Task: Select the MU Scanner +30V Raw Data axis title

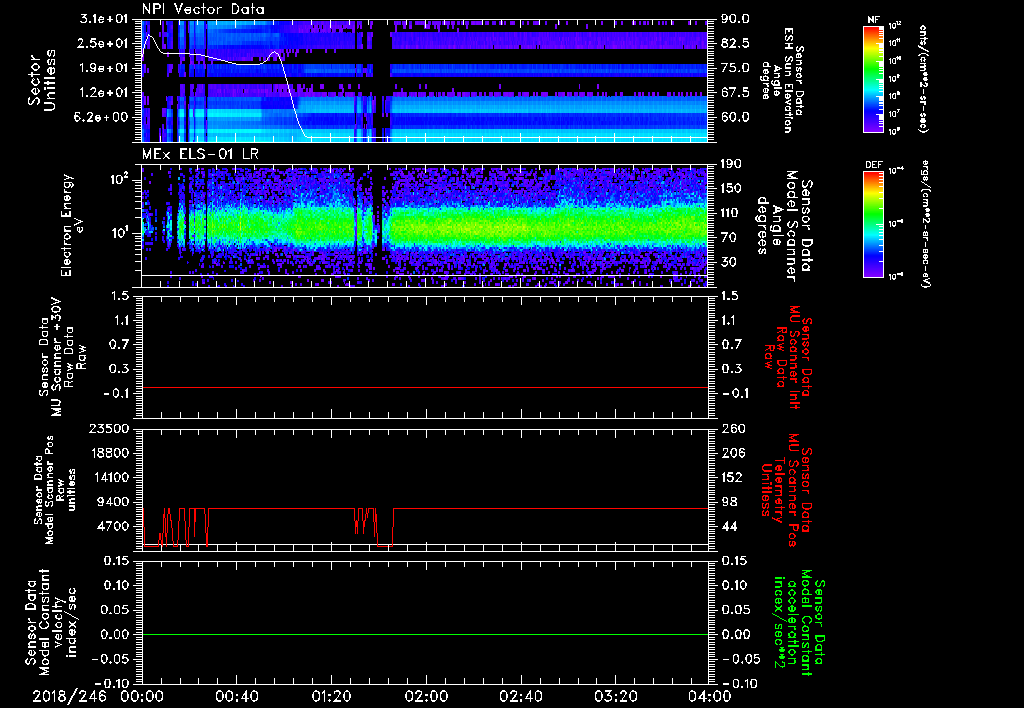Action: (x=62, y=357)
